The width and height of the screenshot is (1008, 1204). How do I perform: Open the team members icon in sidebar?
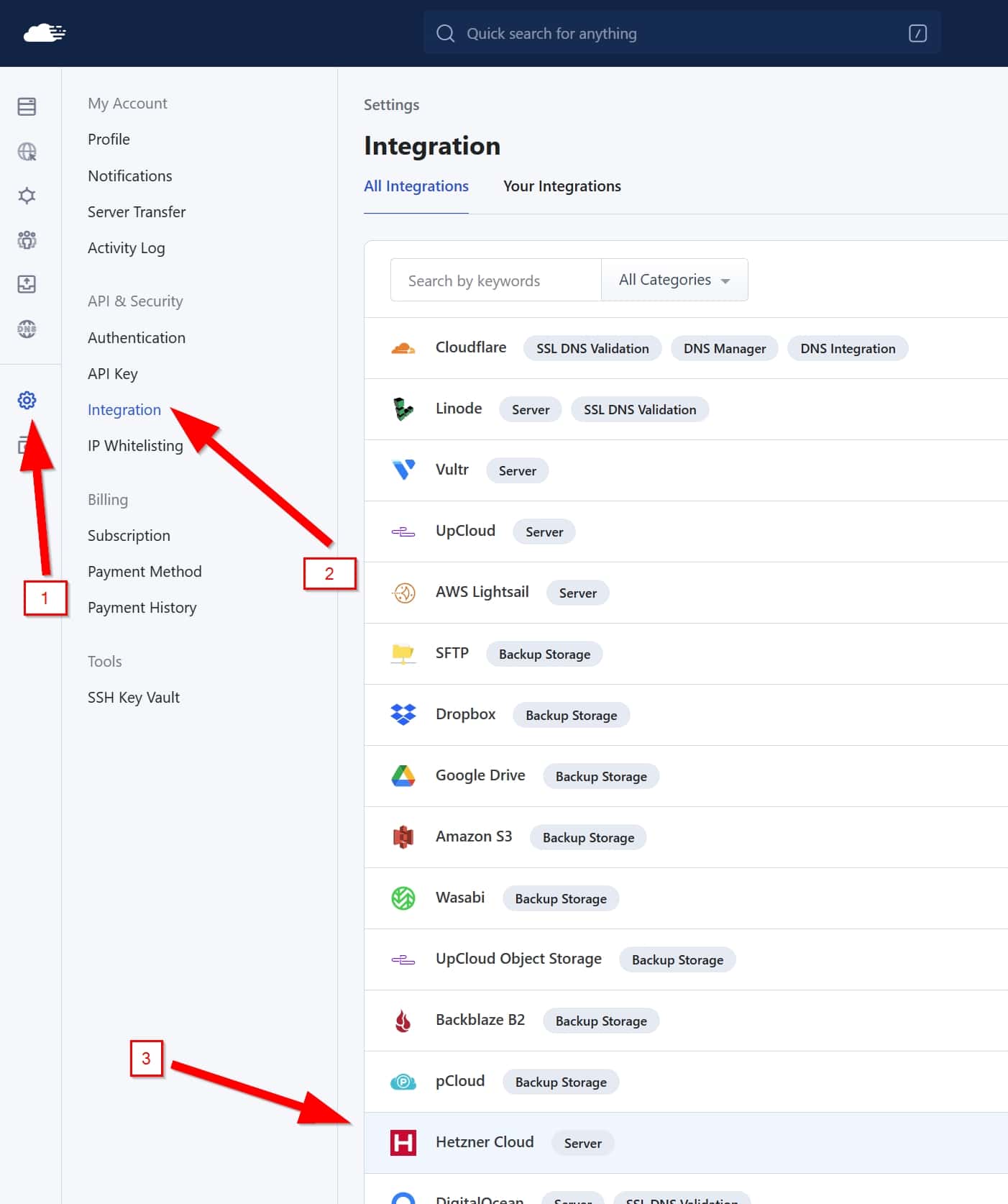click(x=27, y=240)
